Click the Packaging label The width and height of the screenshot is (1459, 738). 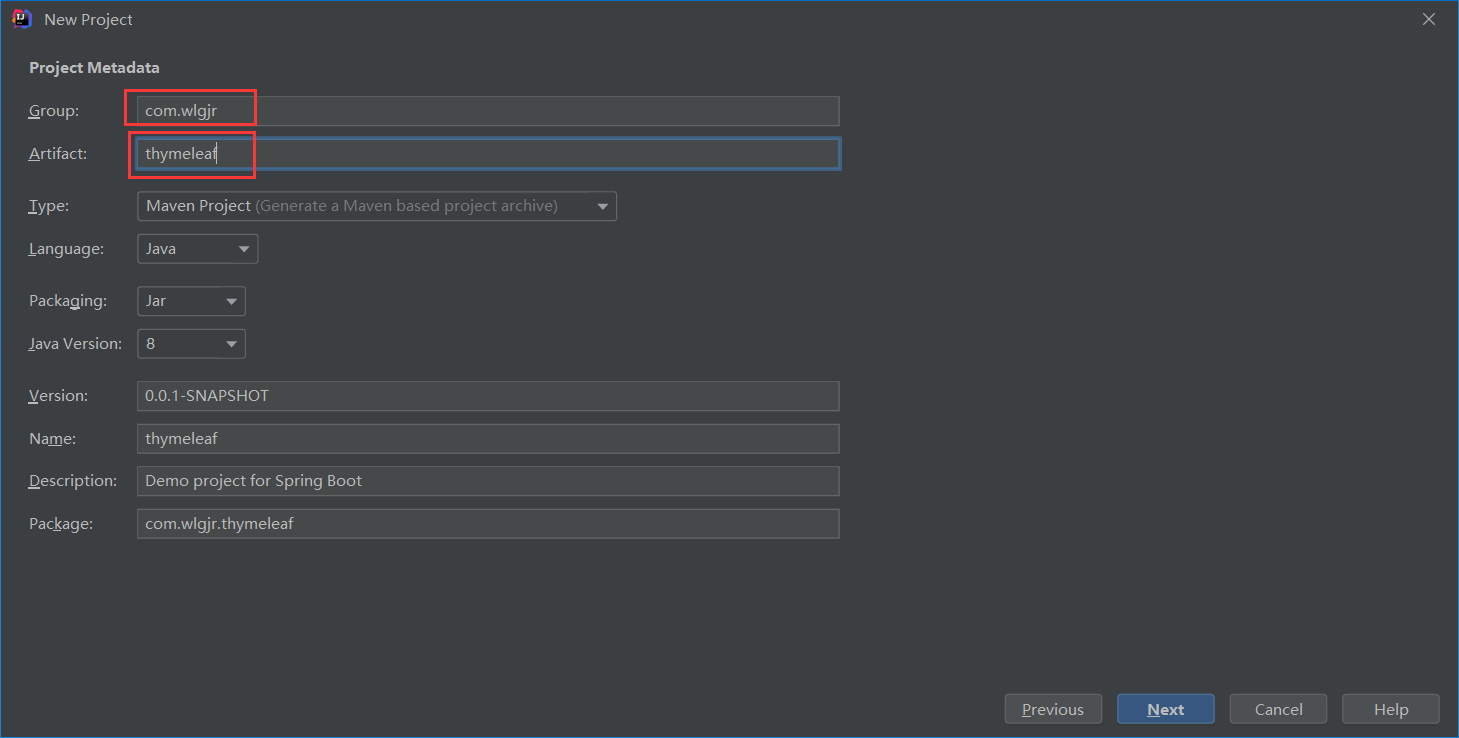point(66,301)
